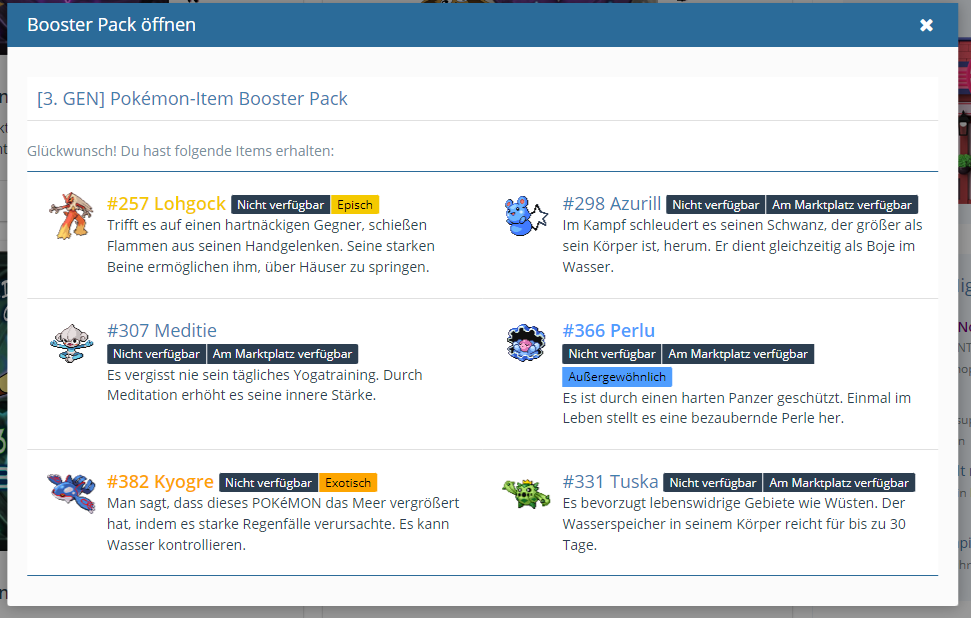Viewport: 971px width, 618px height.
Task: Click the Lohgock Pokémon sprite icon
Action: click(70, 216)
